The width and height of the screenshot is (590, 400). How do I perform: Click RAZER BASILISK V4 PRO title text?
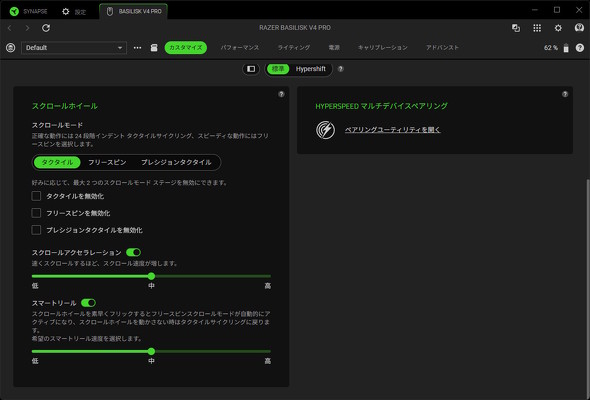[x=295, y=28]
